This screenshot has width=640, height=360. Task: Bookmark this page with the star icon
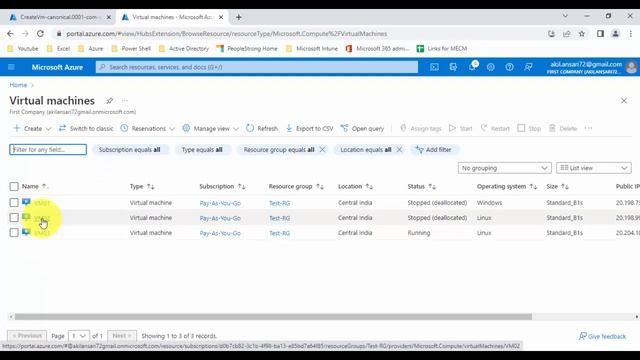coord(582,33)
